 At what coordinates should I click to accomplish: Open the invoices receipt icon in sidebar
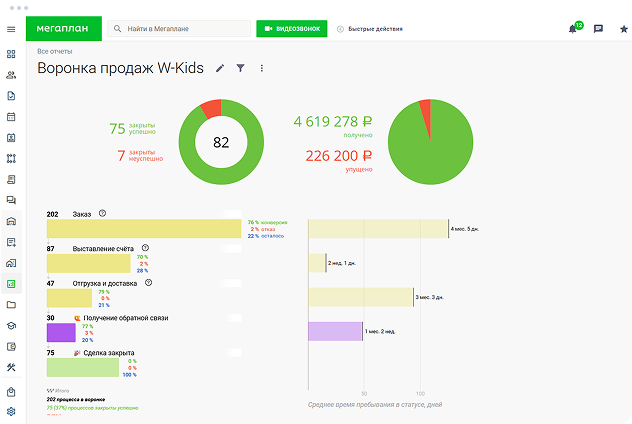click(11, 179)
